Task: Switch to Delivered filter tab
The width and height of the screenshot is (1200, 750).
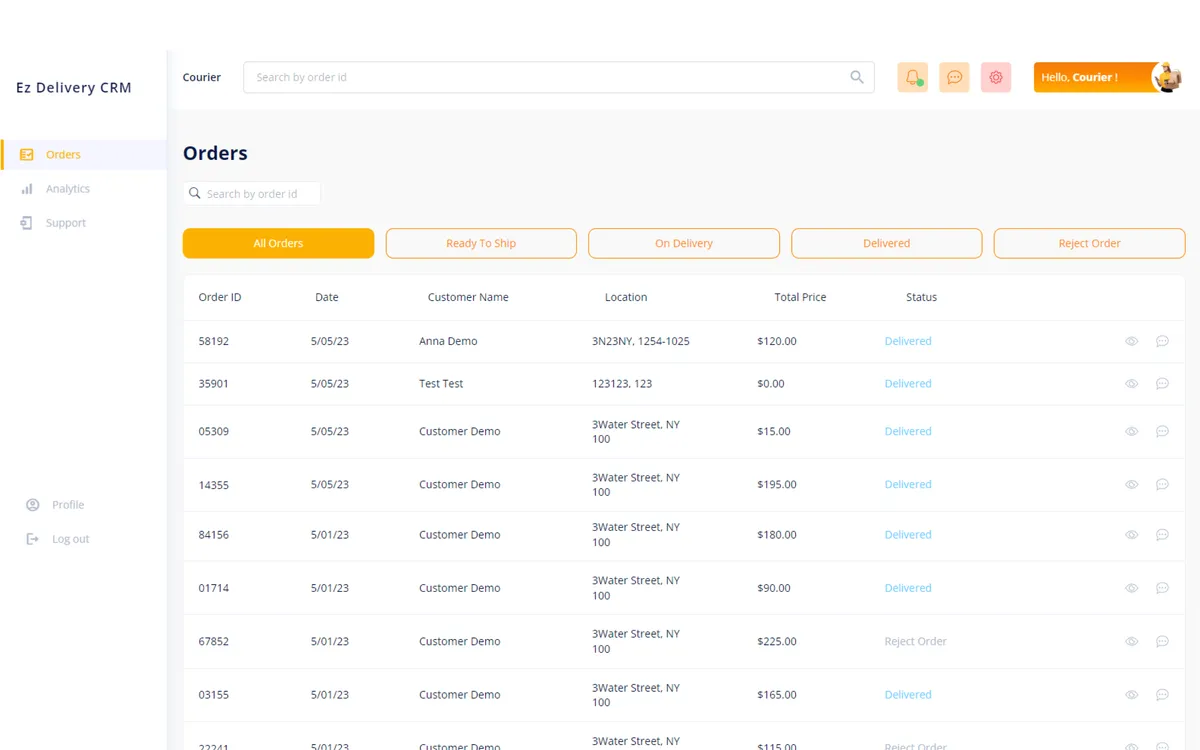Action: click(887, 243)
